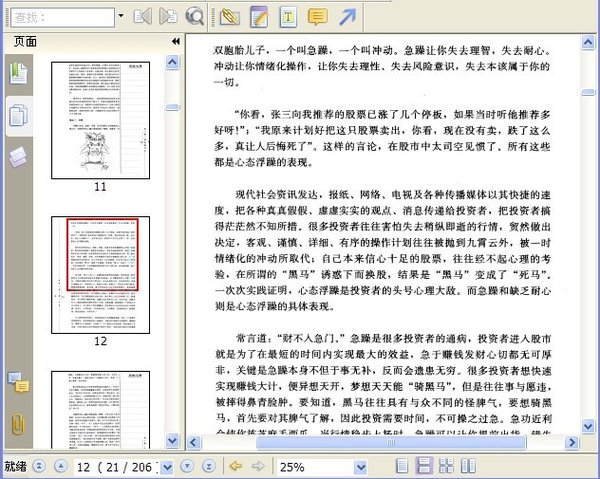The height and width of the screenshot is (479, 600).
Task: Select page 11 thumbnail
Action: (101, 121)
